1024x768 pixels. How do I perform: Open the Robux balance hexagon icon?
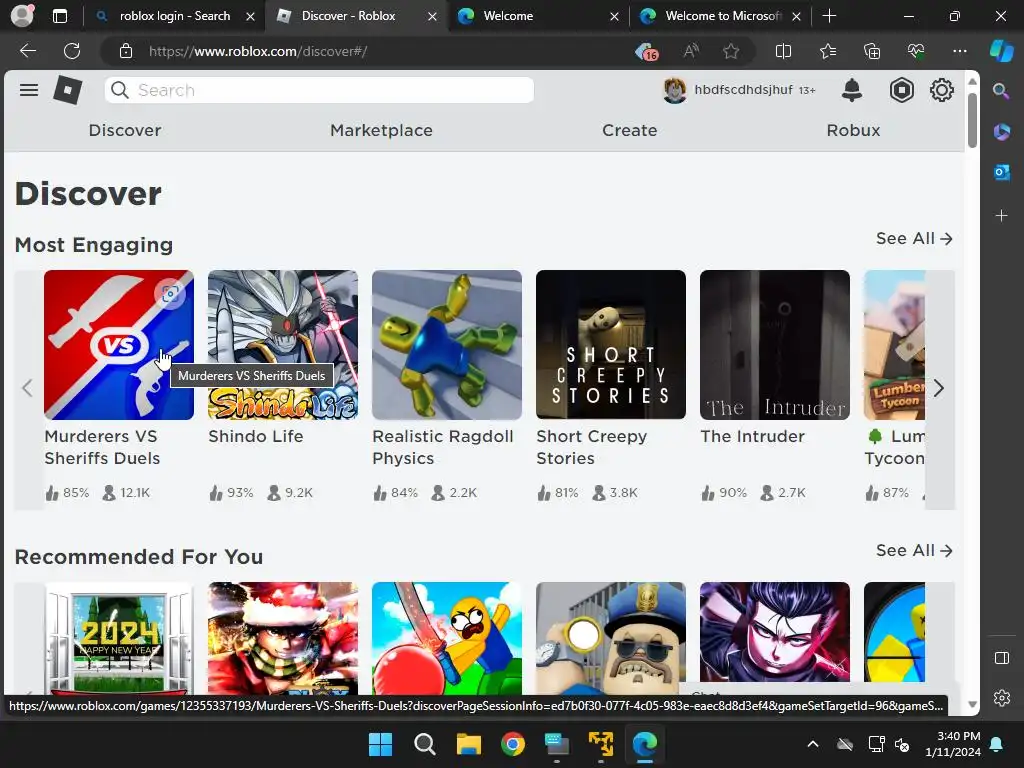tap(901, 90)
